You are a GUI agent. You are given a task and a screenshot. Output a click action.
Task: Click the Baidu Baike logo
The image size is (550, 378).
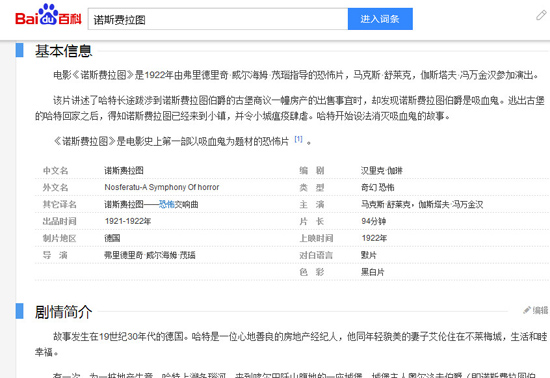48,15
